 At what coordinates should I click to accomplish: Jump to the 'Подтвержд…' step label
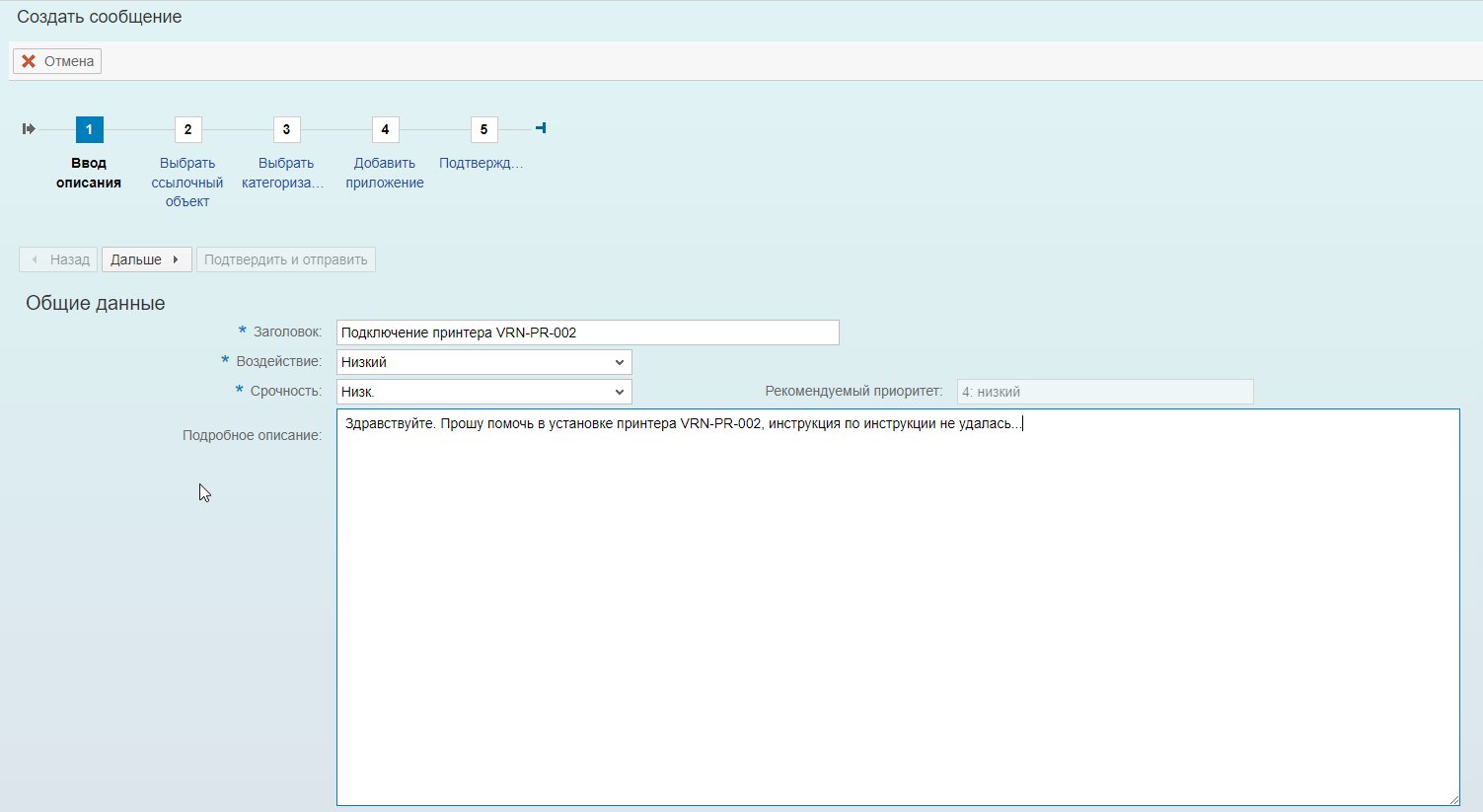coord(481,163)
